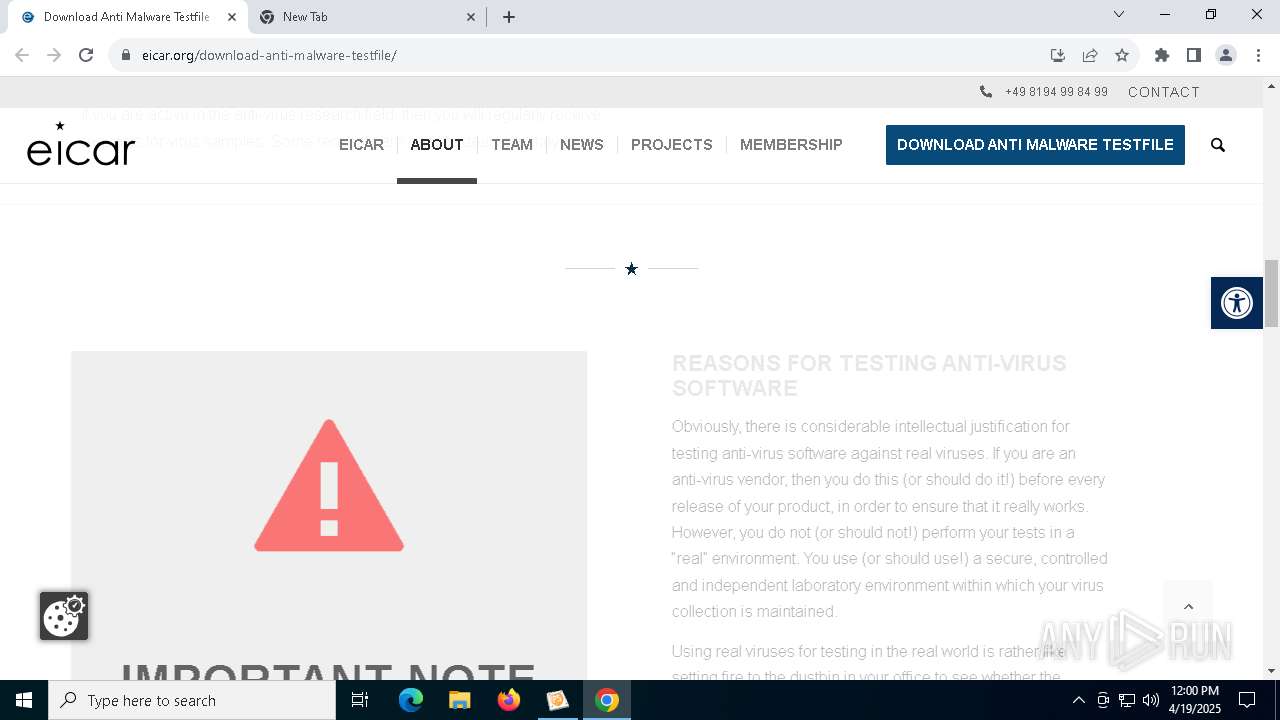Open the Chrome profile avatar

(1226, 55)
